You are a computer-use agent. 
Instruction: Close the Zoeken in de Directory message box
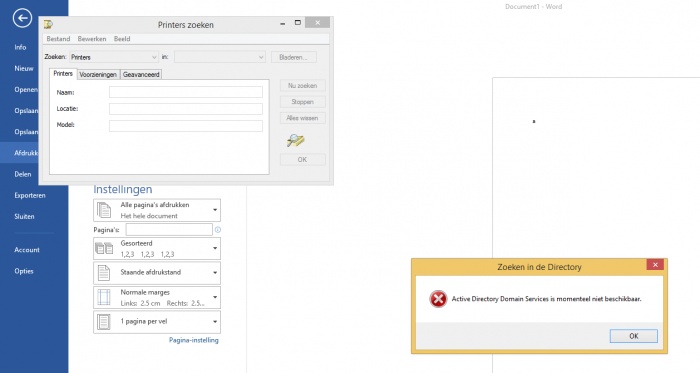click(655, 265)
